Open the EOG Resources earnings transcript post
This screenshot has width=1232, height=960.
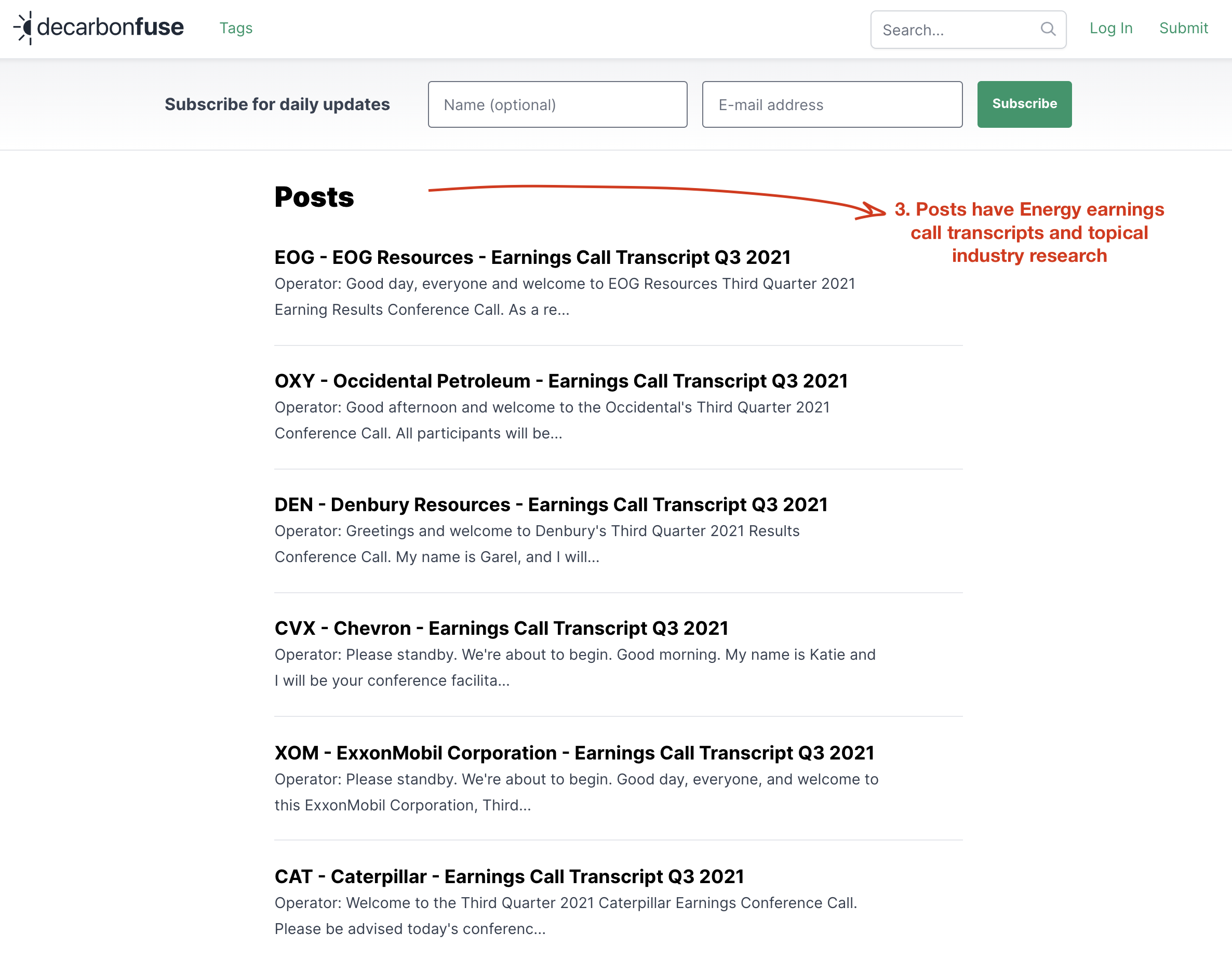(x=532, y=258)
